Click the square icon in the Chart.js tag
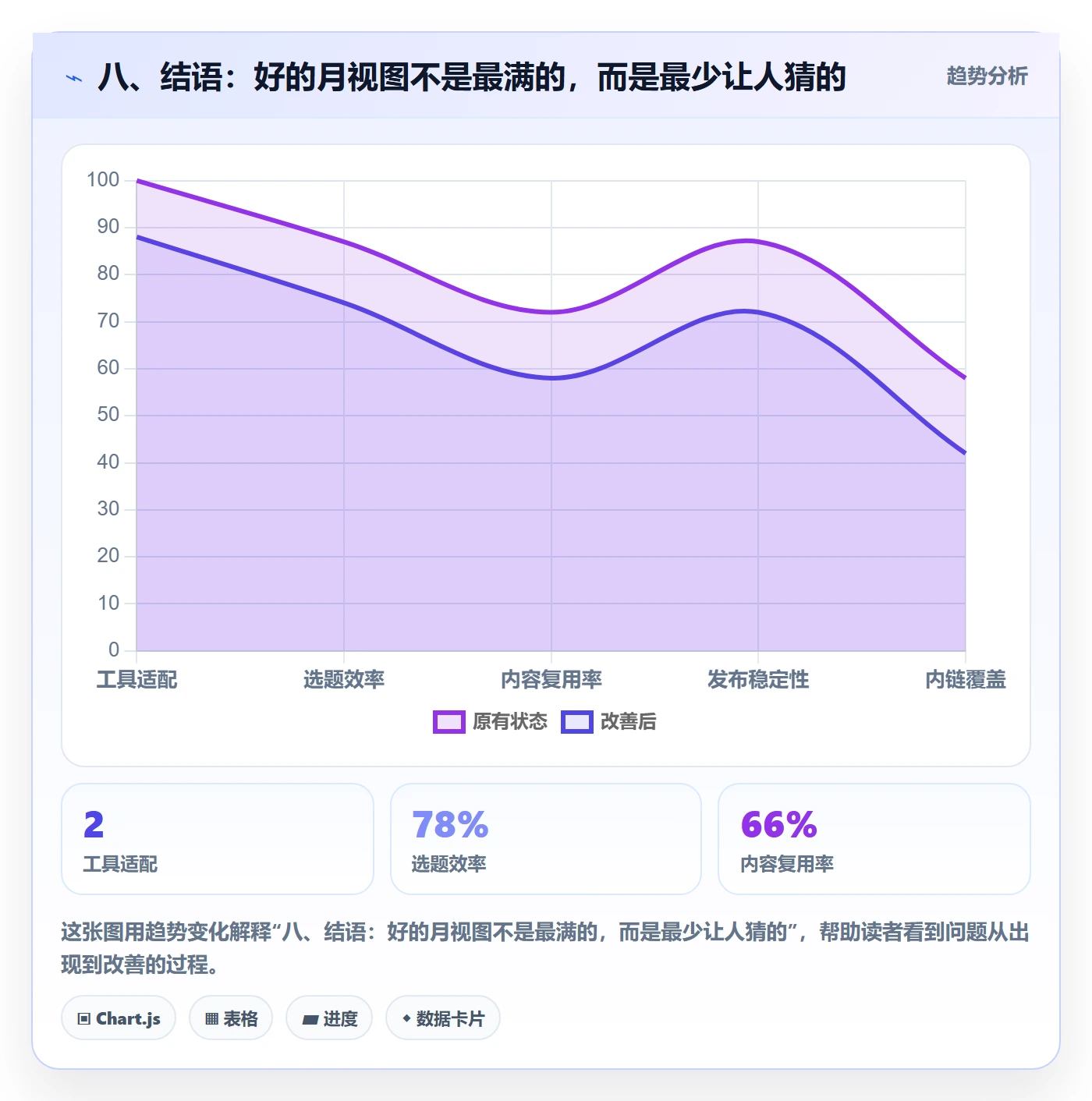Viewport: 1092px width, 1101px height. point(84,1019)
